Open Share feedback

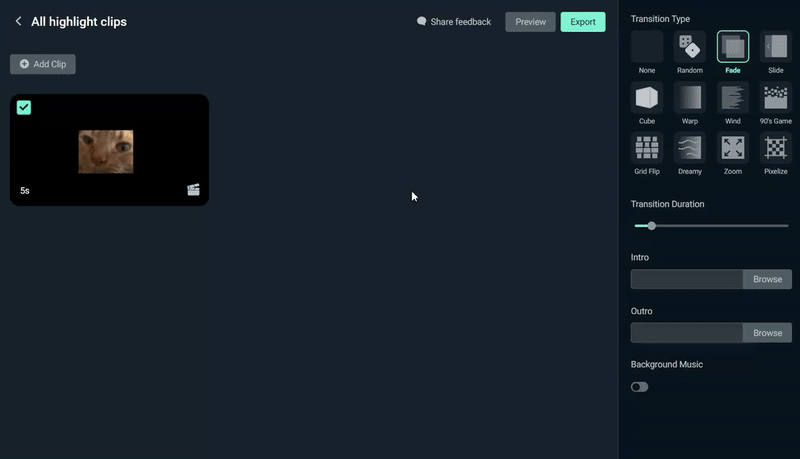coord(454,22)
